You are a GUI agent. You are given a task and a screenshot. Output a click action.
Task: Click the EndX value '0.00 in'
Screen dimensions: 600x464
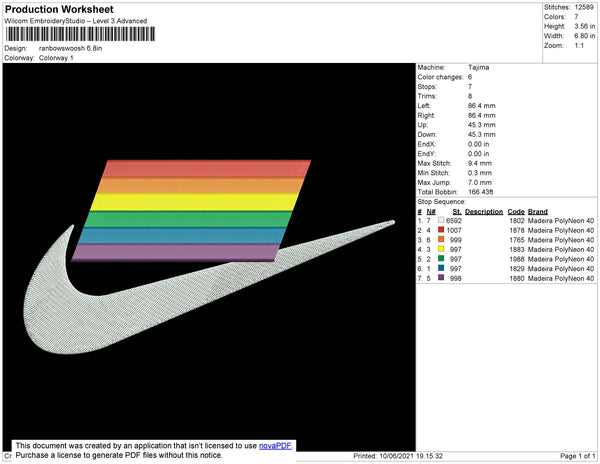point(478,144)
